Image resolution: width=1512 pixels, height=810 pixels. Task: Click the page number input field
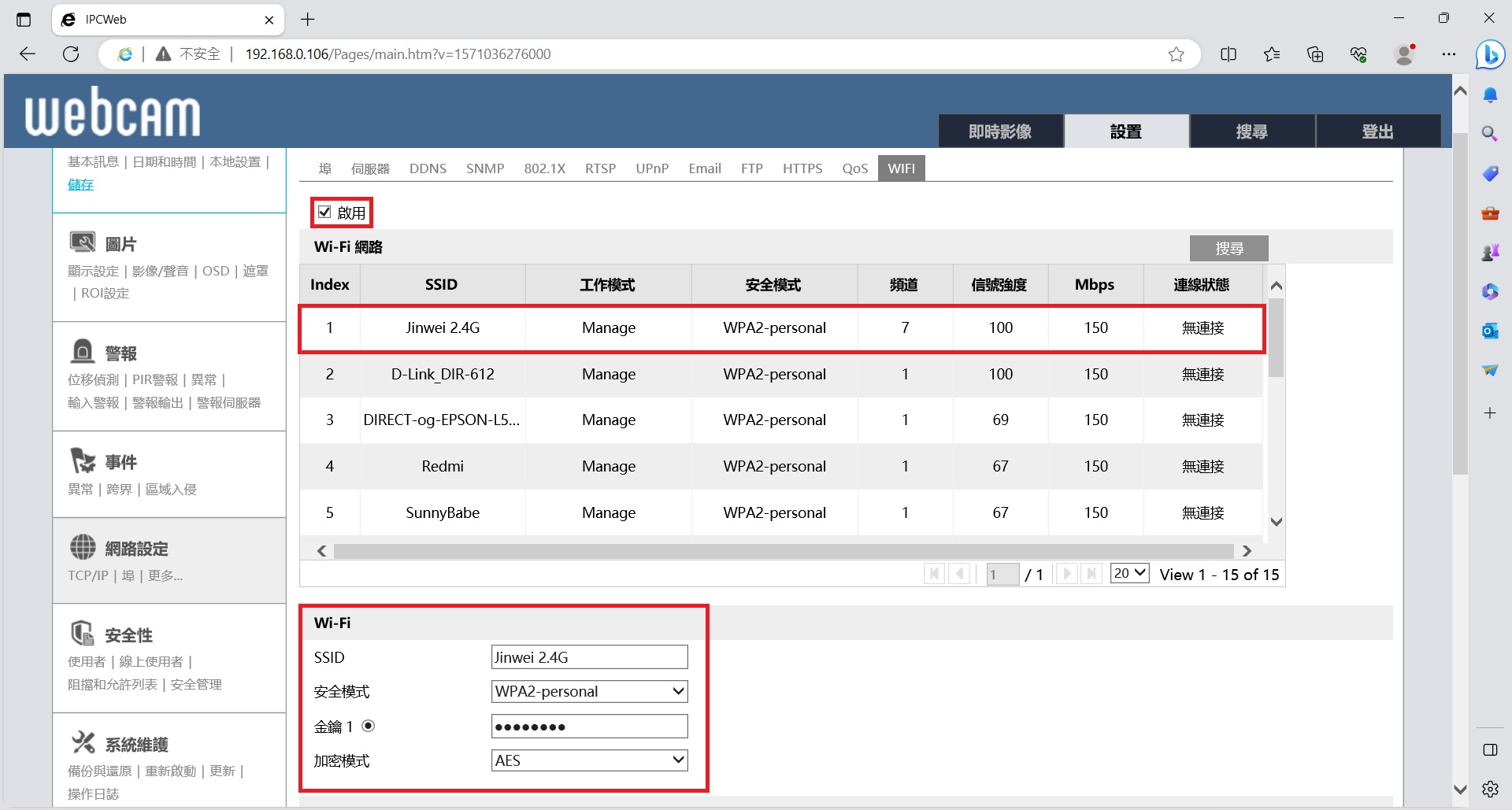click(1002, 574)
